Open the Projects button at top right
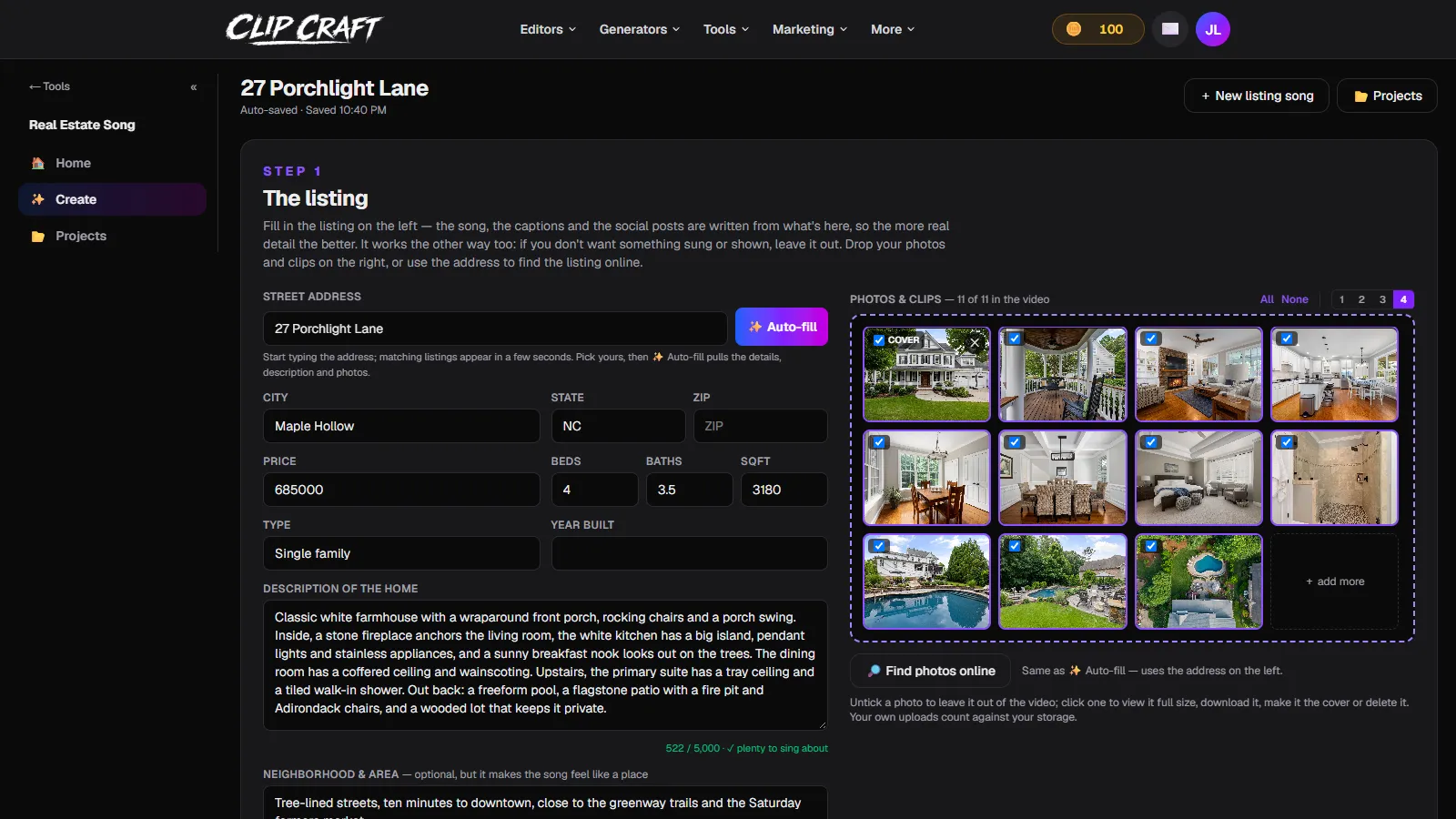Image resolution: width=1456 pixels, height=819 pixels. (1387, 96)
